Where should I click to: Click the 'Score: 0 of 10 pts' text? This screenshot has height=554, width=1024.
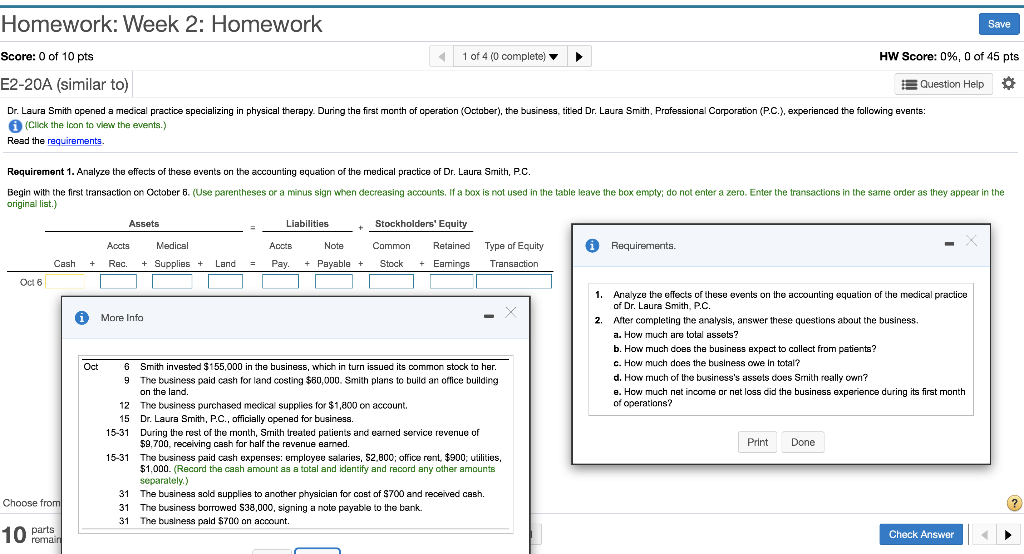(x=47, y=56)
